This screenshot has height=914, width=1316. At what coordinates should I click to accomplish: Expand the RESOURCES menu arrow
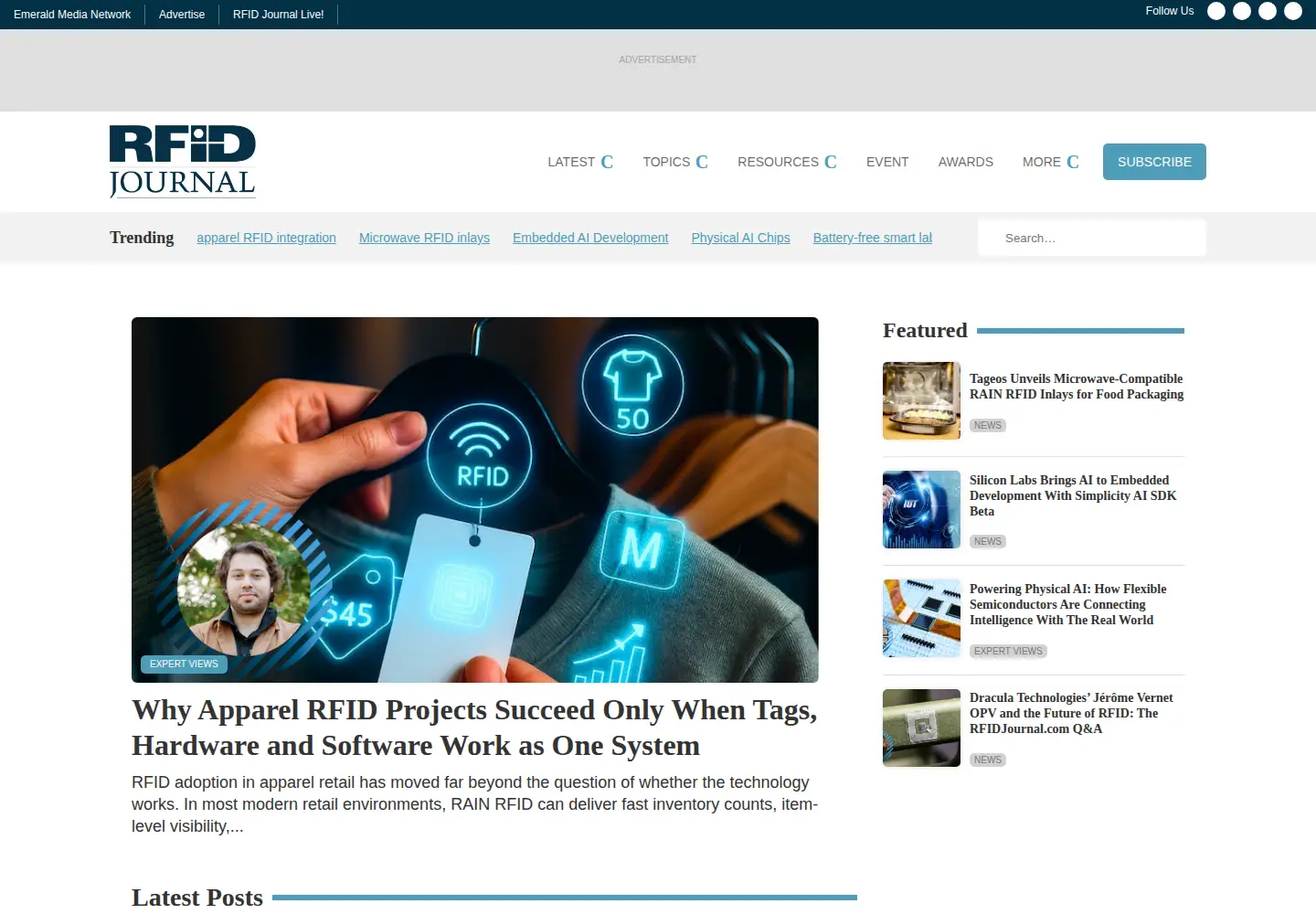click(831, 162)
